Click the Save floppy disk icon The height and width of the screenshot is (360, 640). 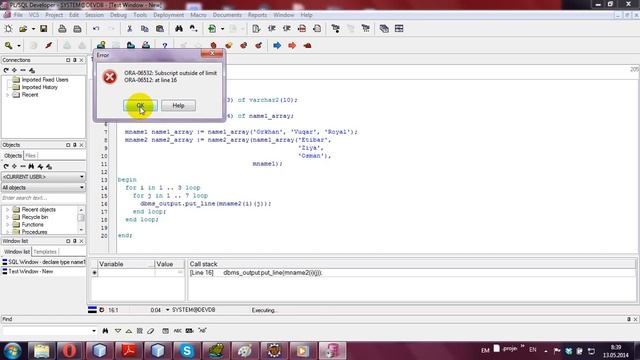[x=43, y=29]
